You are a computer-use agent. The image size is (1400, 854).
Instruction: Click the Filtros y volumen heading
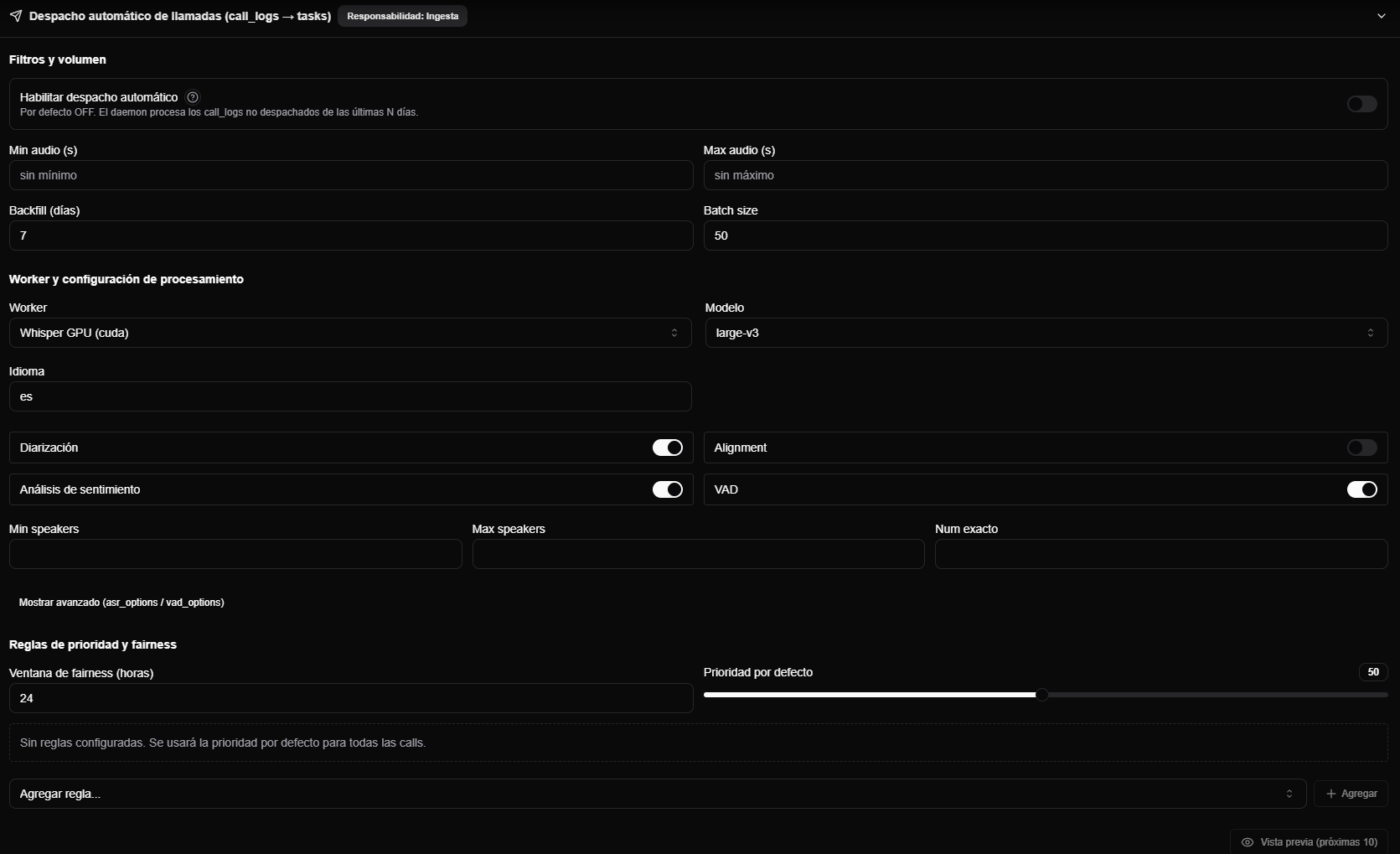click(x=58, y=60)
